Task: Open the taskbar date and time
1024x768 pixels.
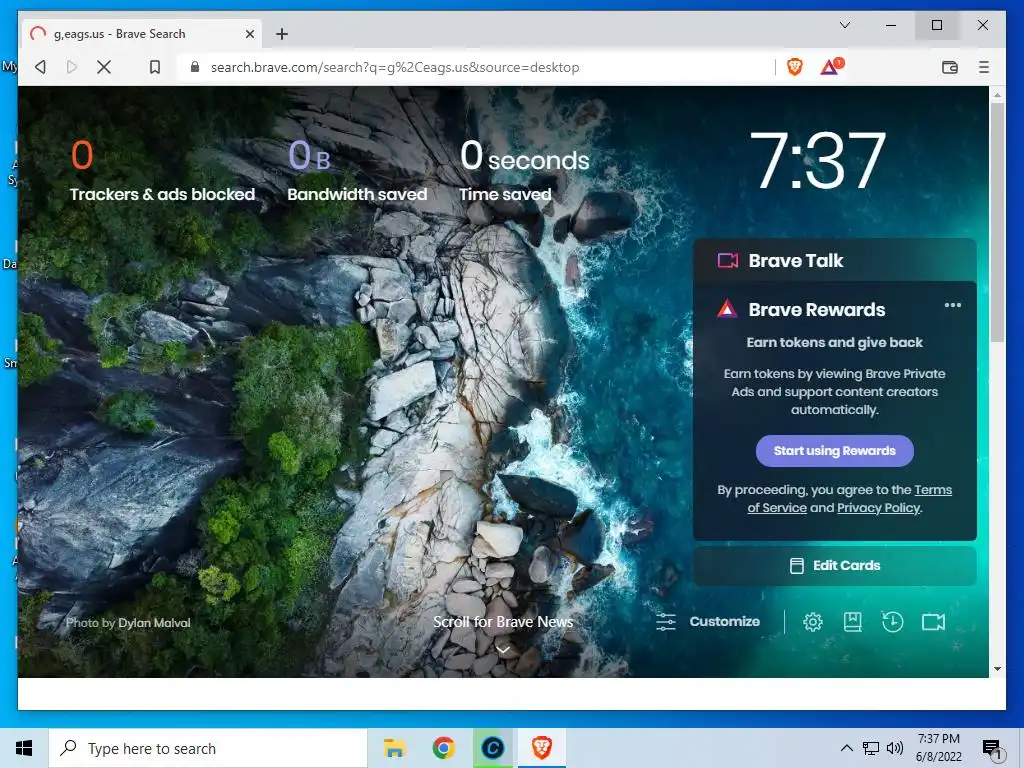Action: [938, 748]
